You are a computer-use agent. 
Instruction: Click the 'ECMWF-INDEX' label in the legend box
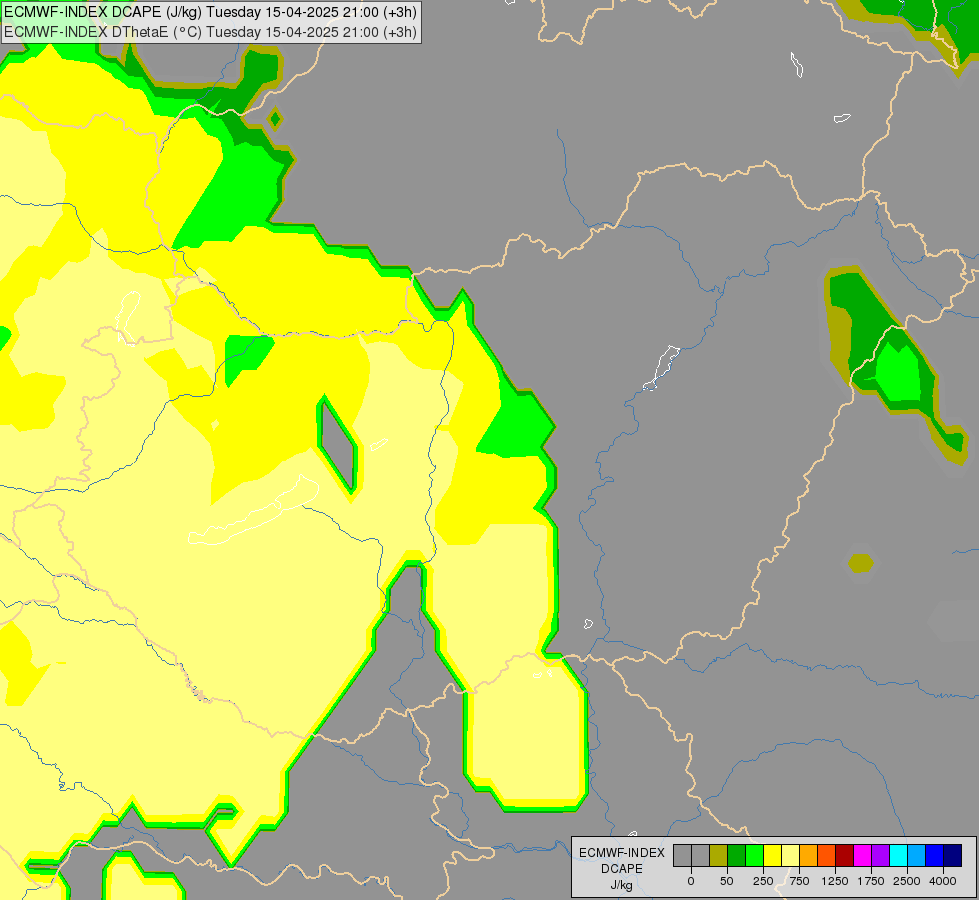click(622, 853)
